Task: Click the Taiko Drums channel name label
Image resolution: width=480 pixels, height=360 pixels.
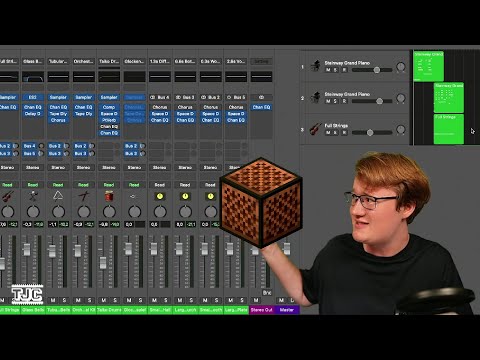Action: pyautogui.click(x=109, y=310)
